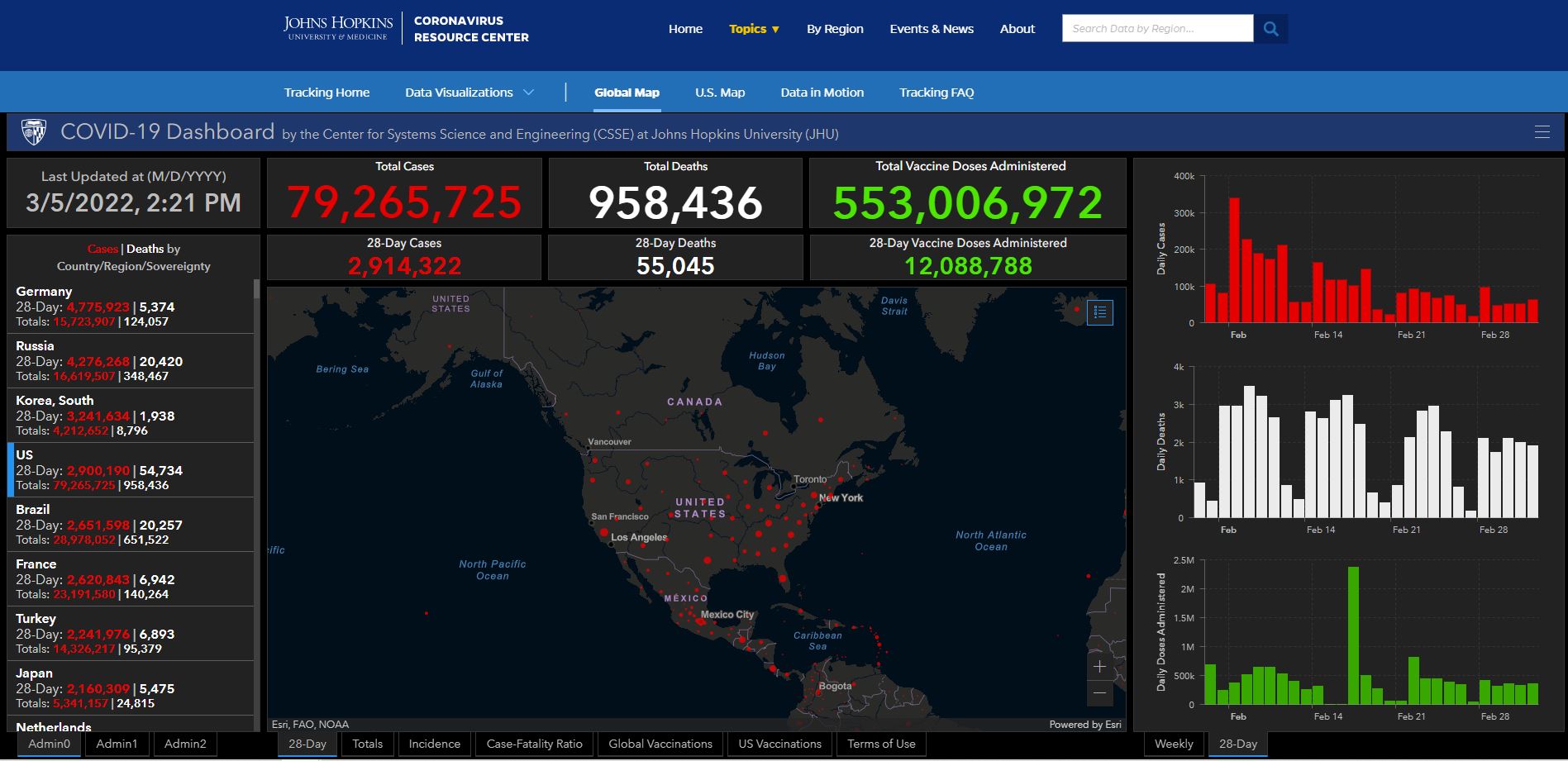Click the Johns Hopkins shield dashboard icon
This screenshot has width=1568, height=761.
[x=34, y=131]
